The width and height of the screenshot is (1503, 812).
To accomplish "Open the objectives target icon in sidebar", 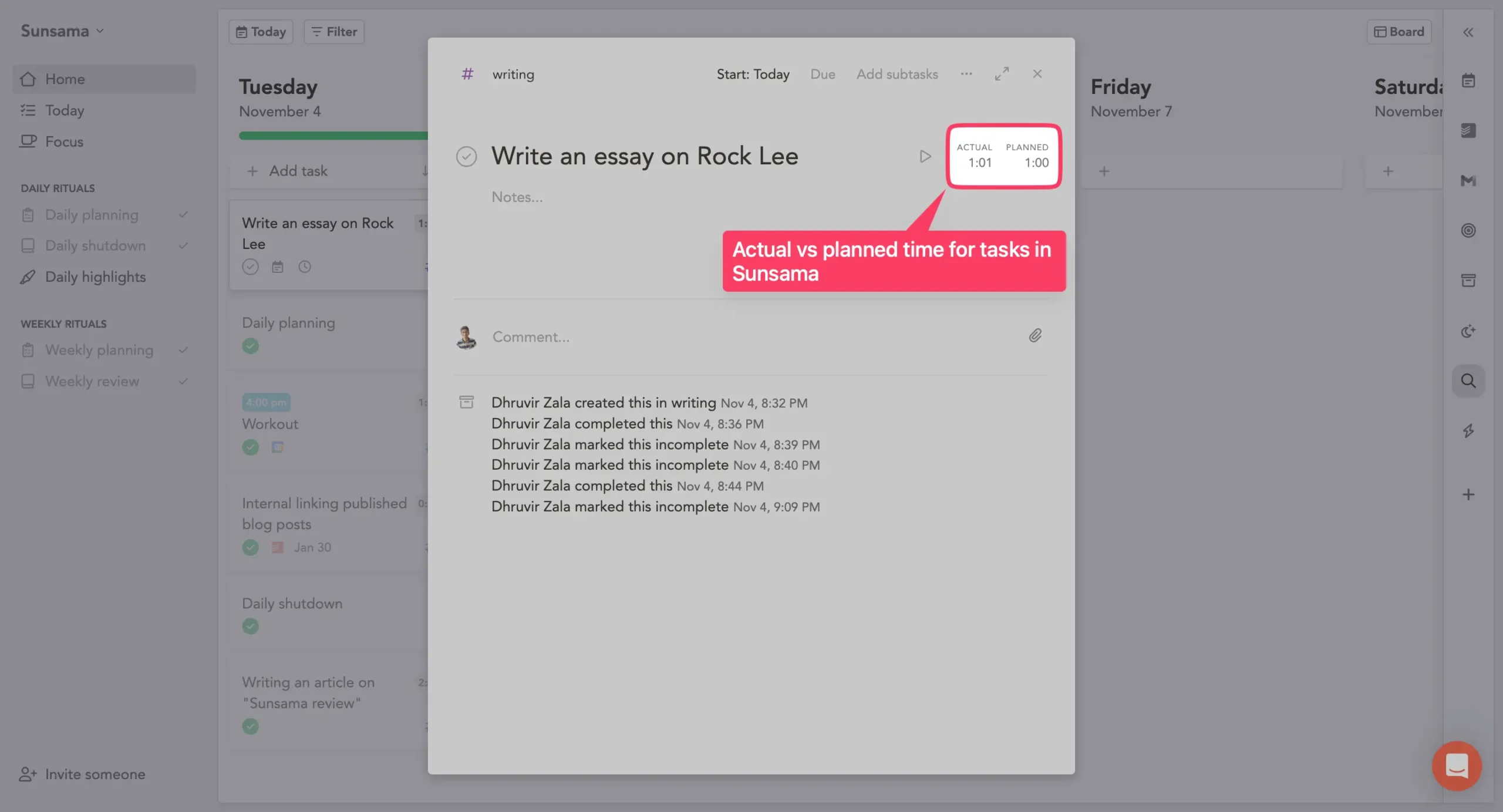I will 1468,230.
